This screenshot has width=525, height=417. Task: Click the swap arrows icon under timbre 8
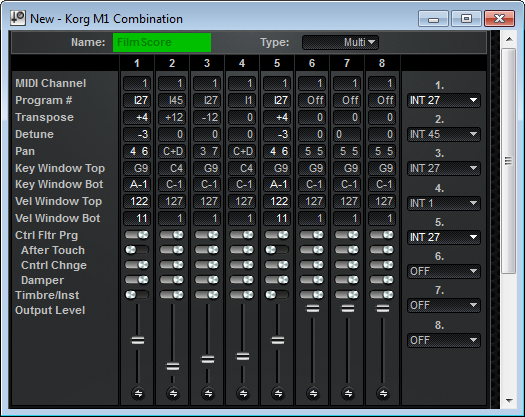[x=383, y=393]
